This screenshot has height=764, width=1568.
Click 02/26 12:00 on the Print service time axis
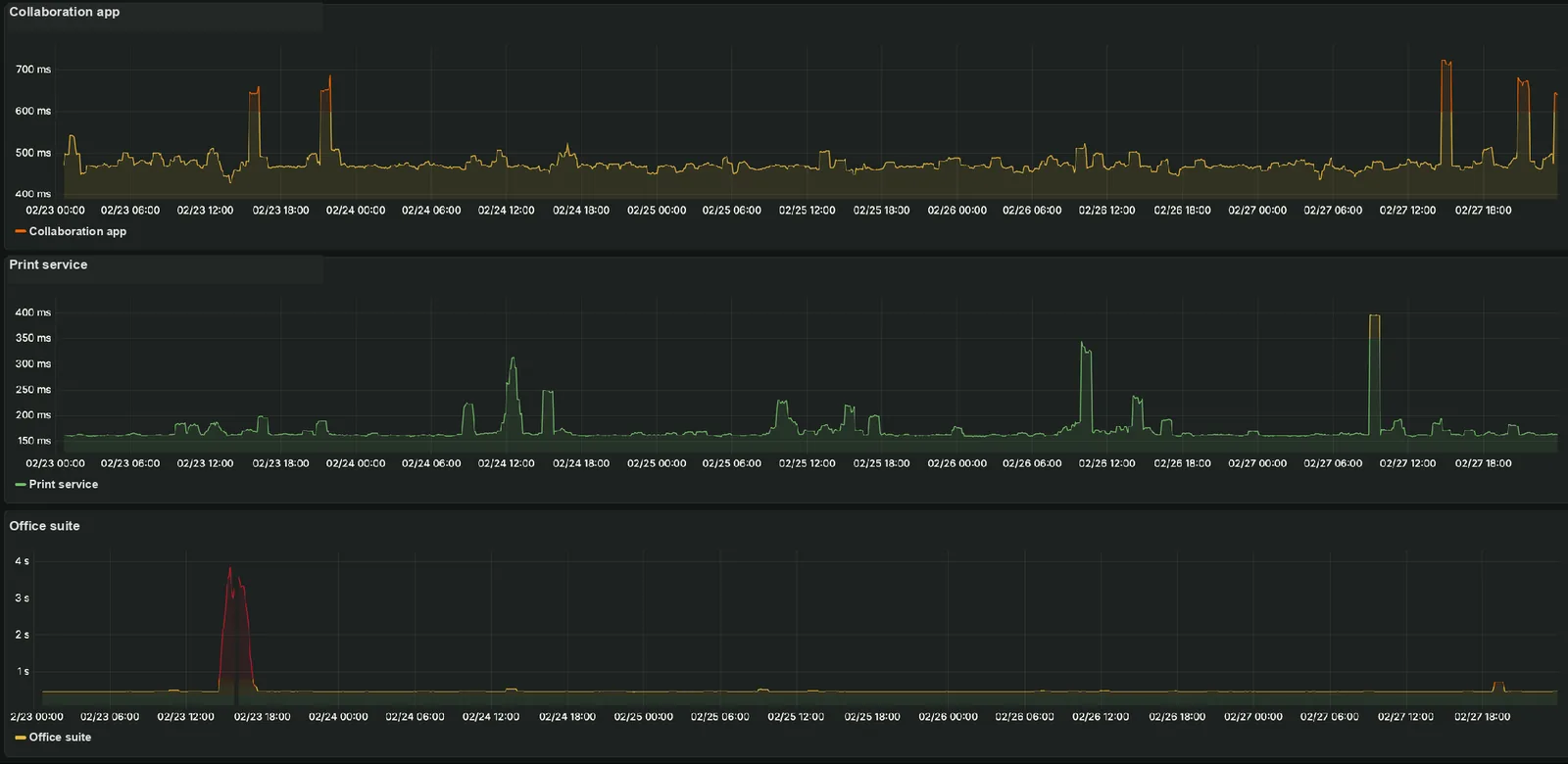pos(1107,463)
